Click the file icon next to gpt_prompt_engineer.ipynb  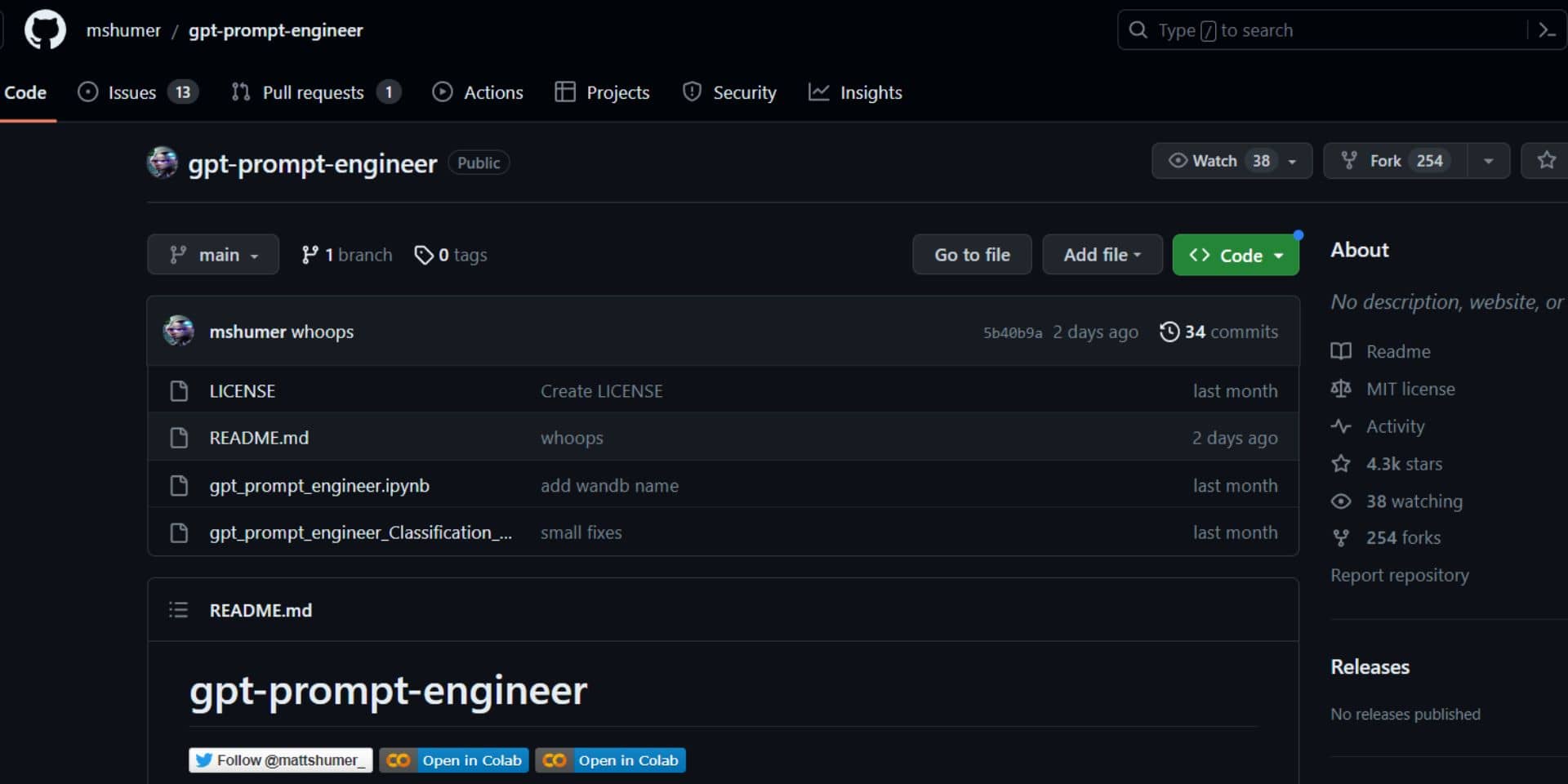tap(179, 486)
